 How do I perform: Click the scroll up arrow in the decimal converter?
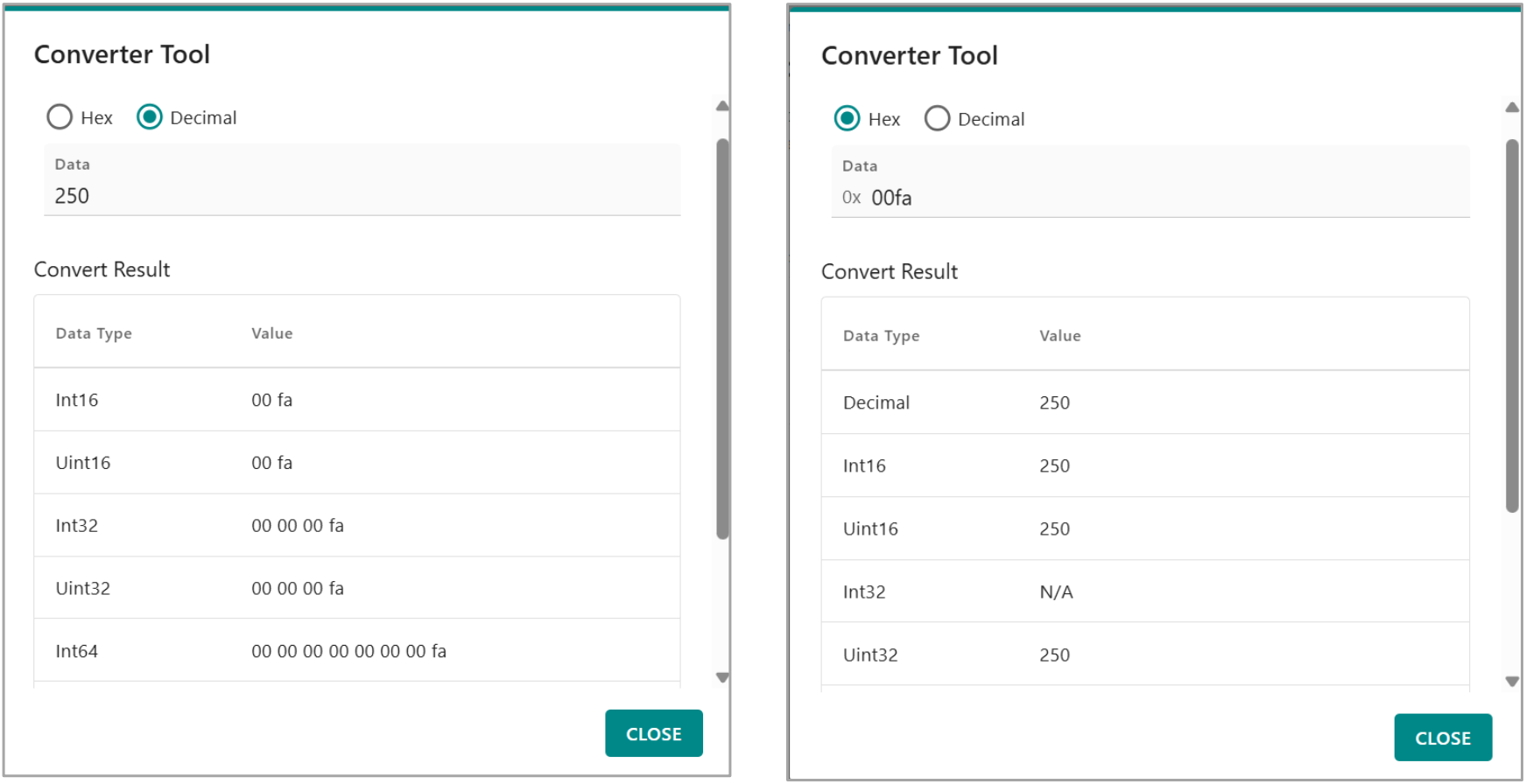[x=722, y=106]
